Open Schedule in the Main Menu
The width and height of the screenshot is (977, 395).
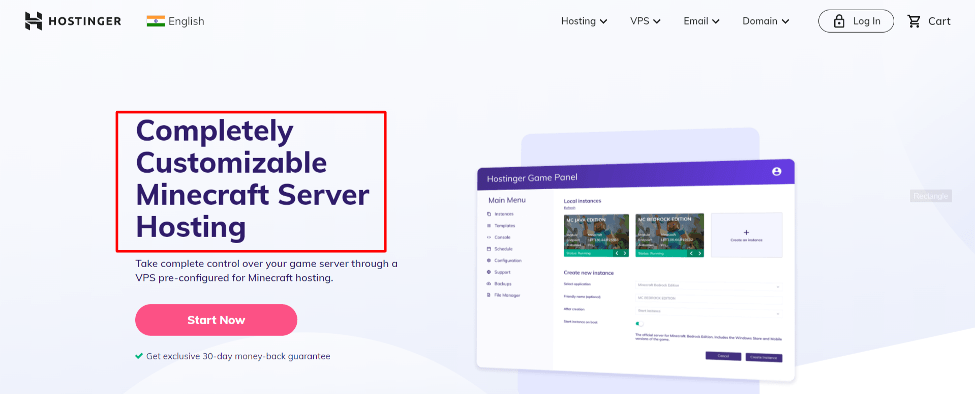(x=499, y=249)
